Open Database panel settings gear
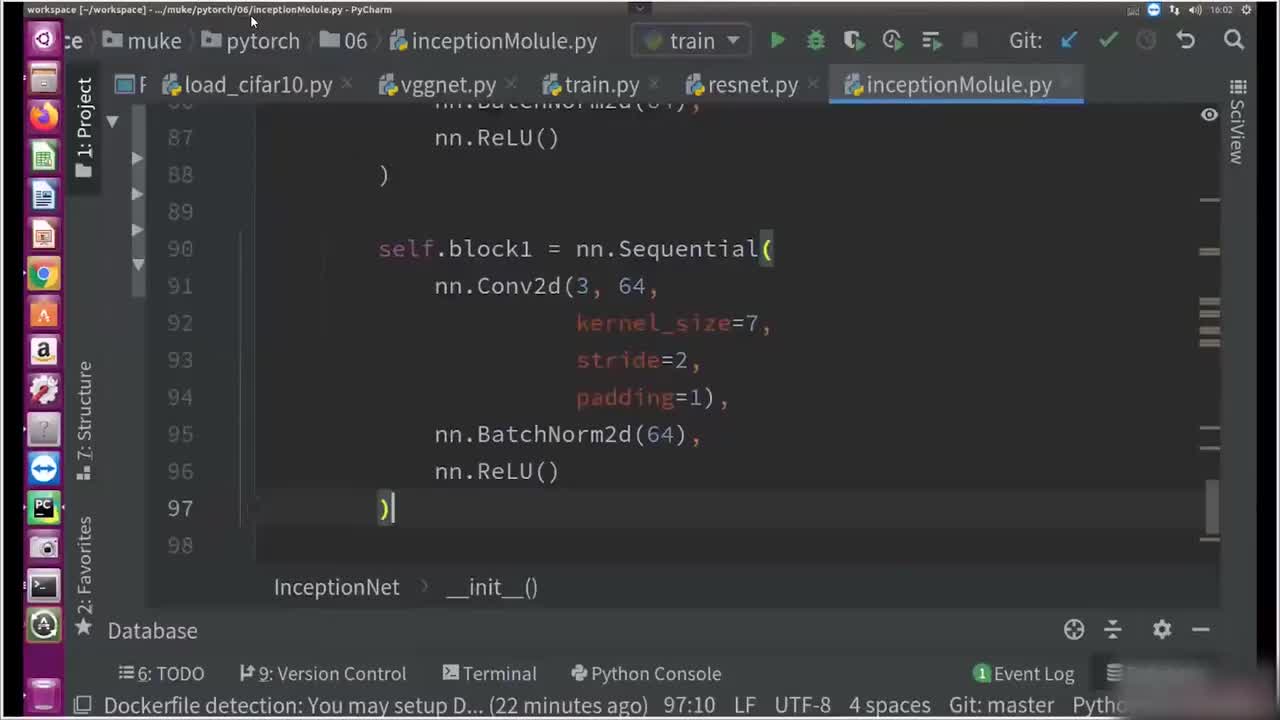 click(1162, 629)
